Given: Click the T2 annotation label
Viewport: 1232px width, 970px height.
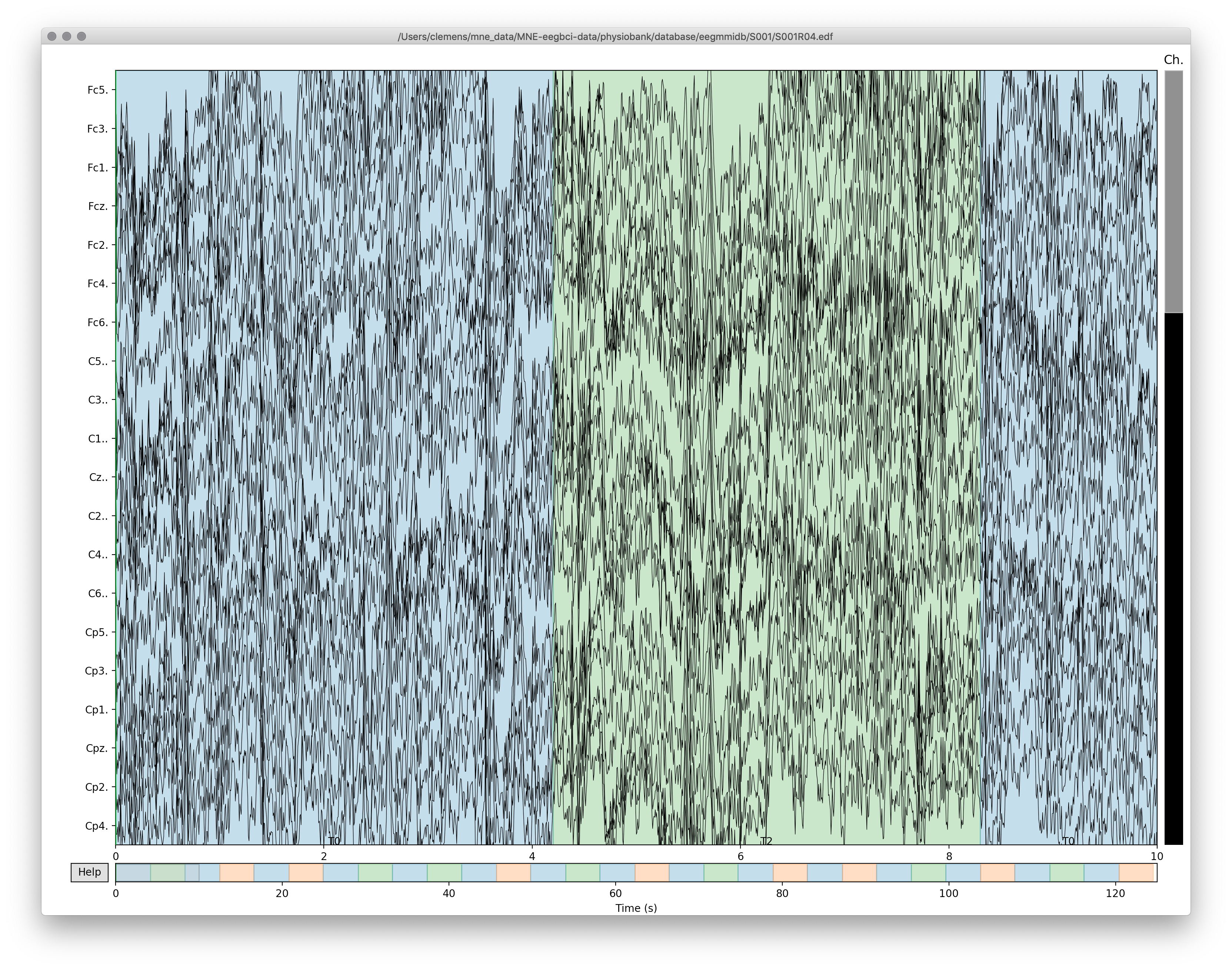Looking at the screenshot, I should 767,840.
